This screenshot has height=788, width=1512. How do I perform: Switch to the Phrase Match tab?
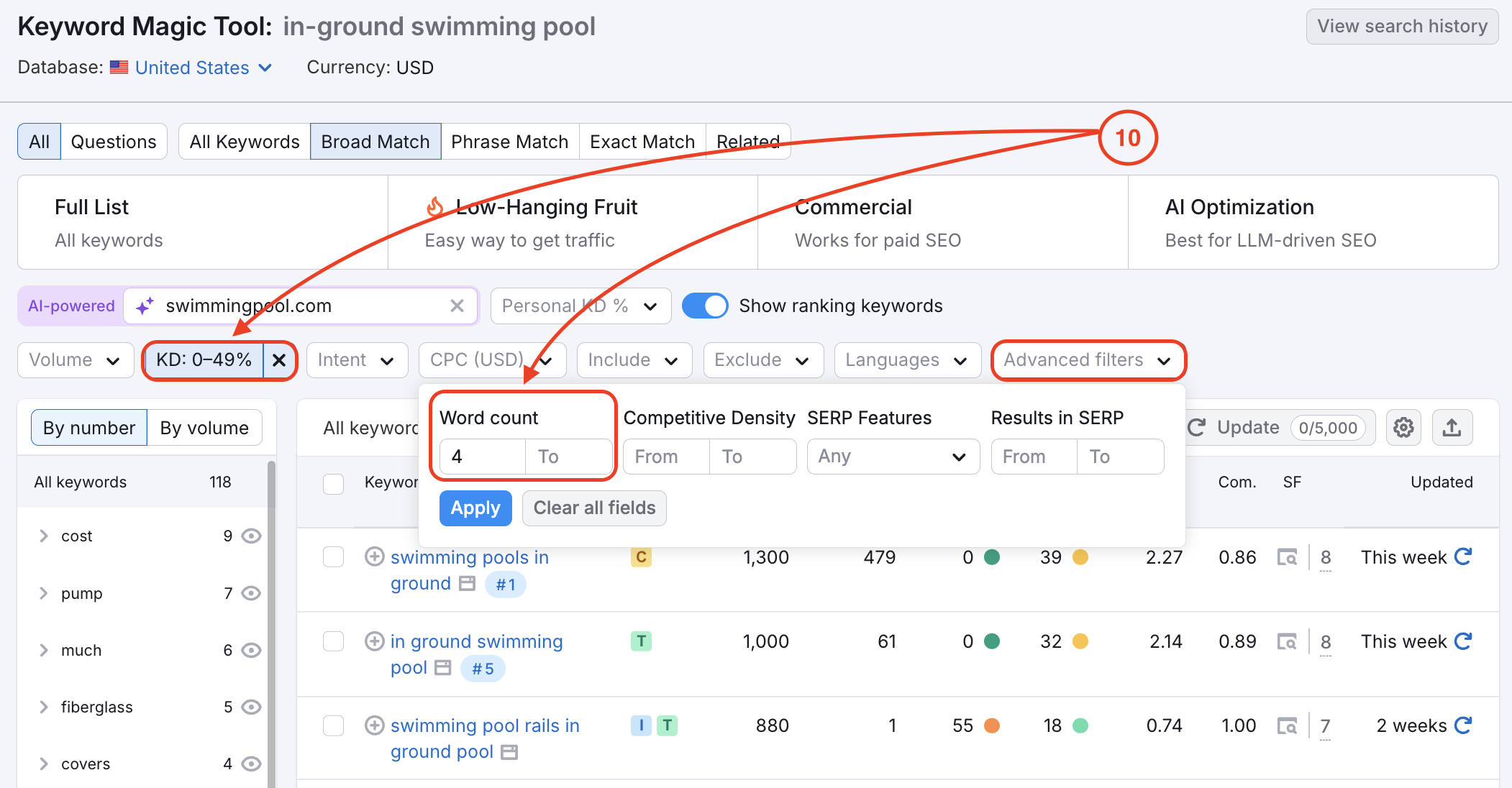(510, 141)
